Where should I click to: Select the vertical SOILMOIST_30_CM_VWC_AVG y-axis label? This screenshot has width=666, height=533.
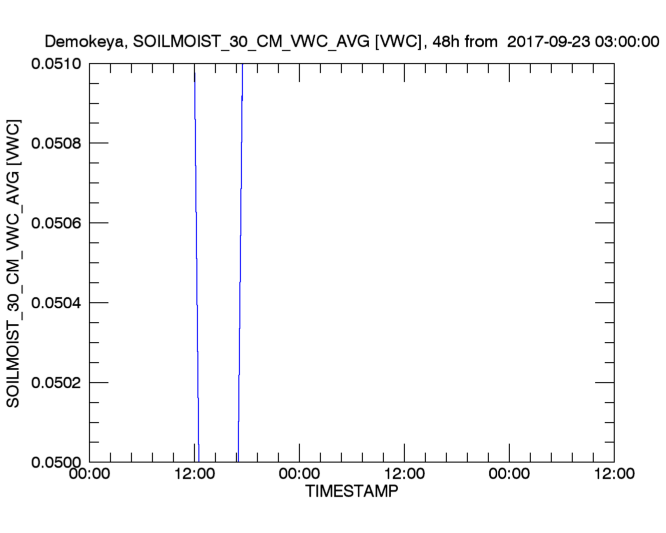coord(15,262)
